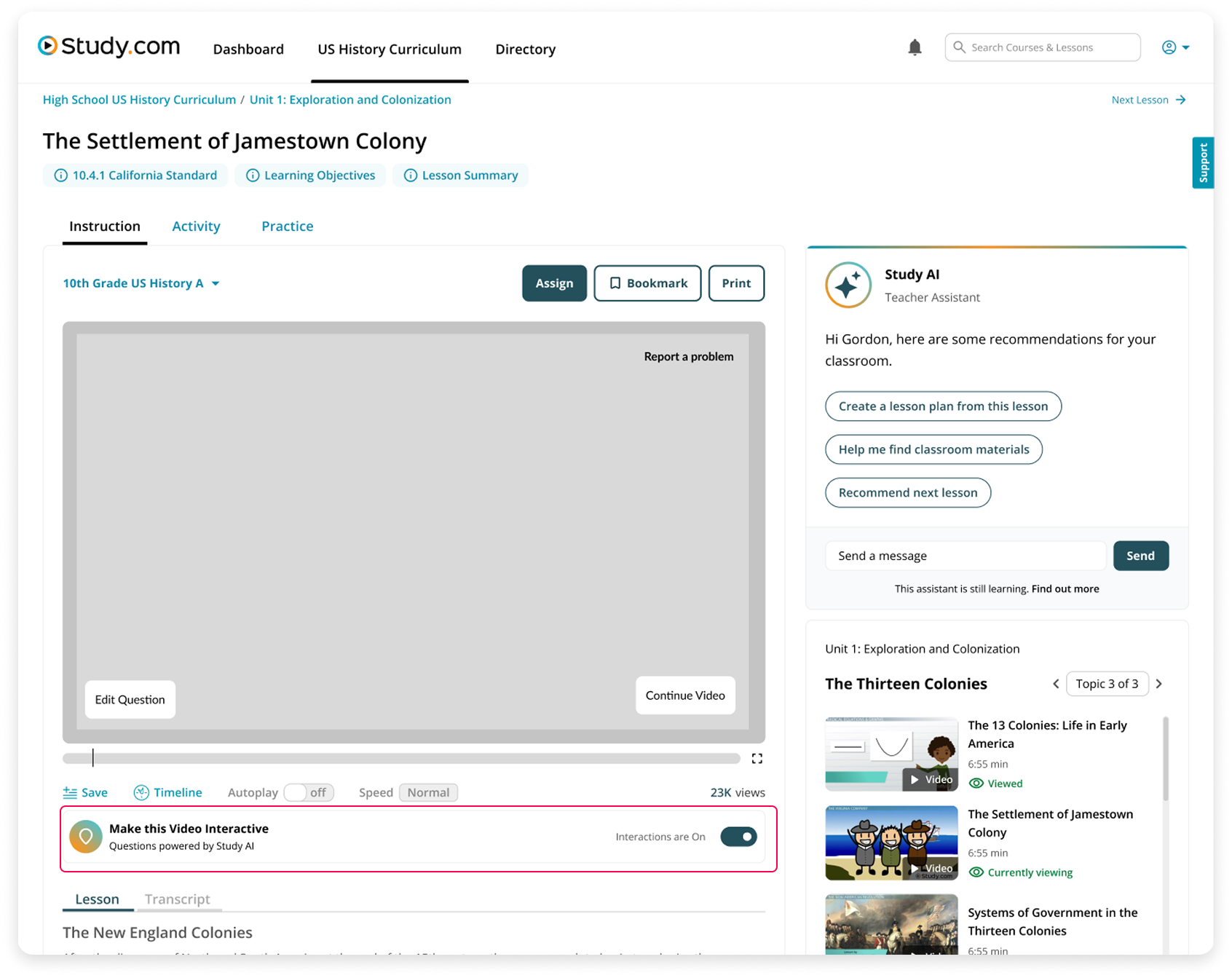Open Directory in the top navigation
Screen dimensions: 1232x978
[x=525, y=49]
